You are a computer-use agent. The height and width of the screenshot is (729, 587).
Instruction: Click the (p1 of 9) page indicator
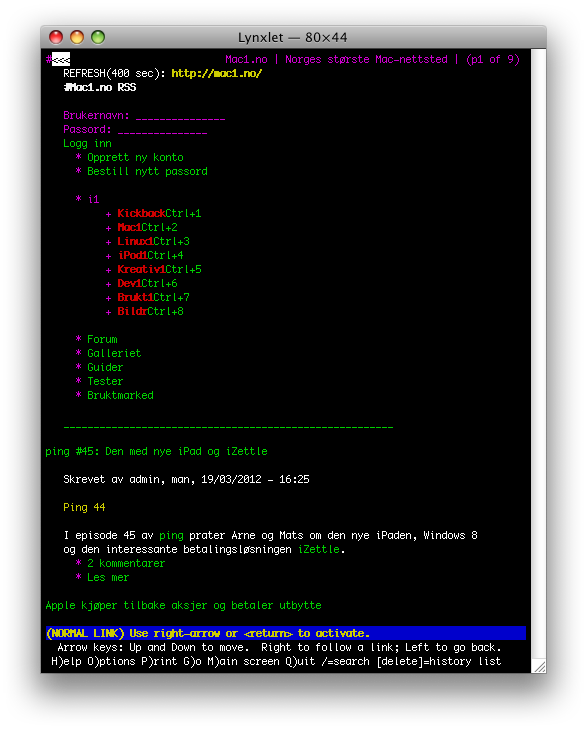click(493, 60)
